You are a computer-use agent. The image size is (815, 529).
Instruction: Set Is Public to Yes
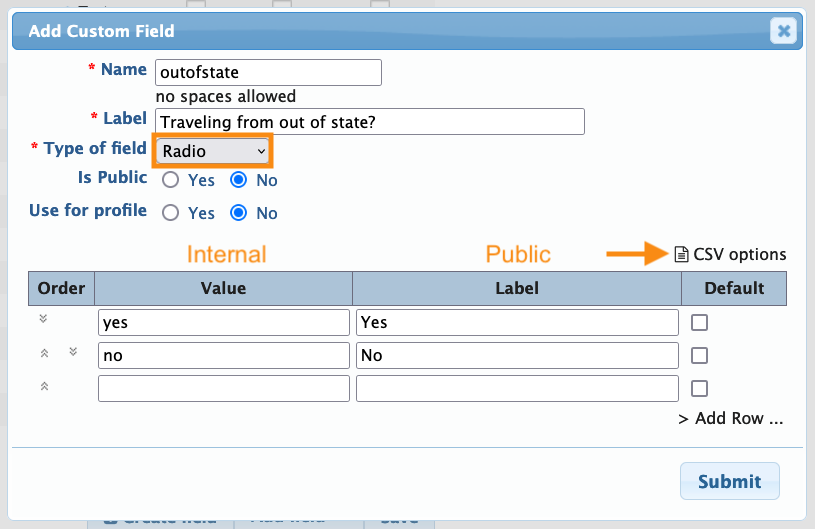[x=171, y=181]
